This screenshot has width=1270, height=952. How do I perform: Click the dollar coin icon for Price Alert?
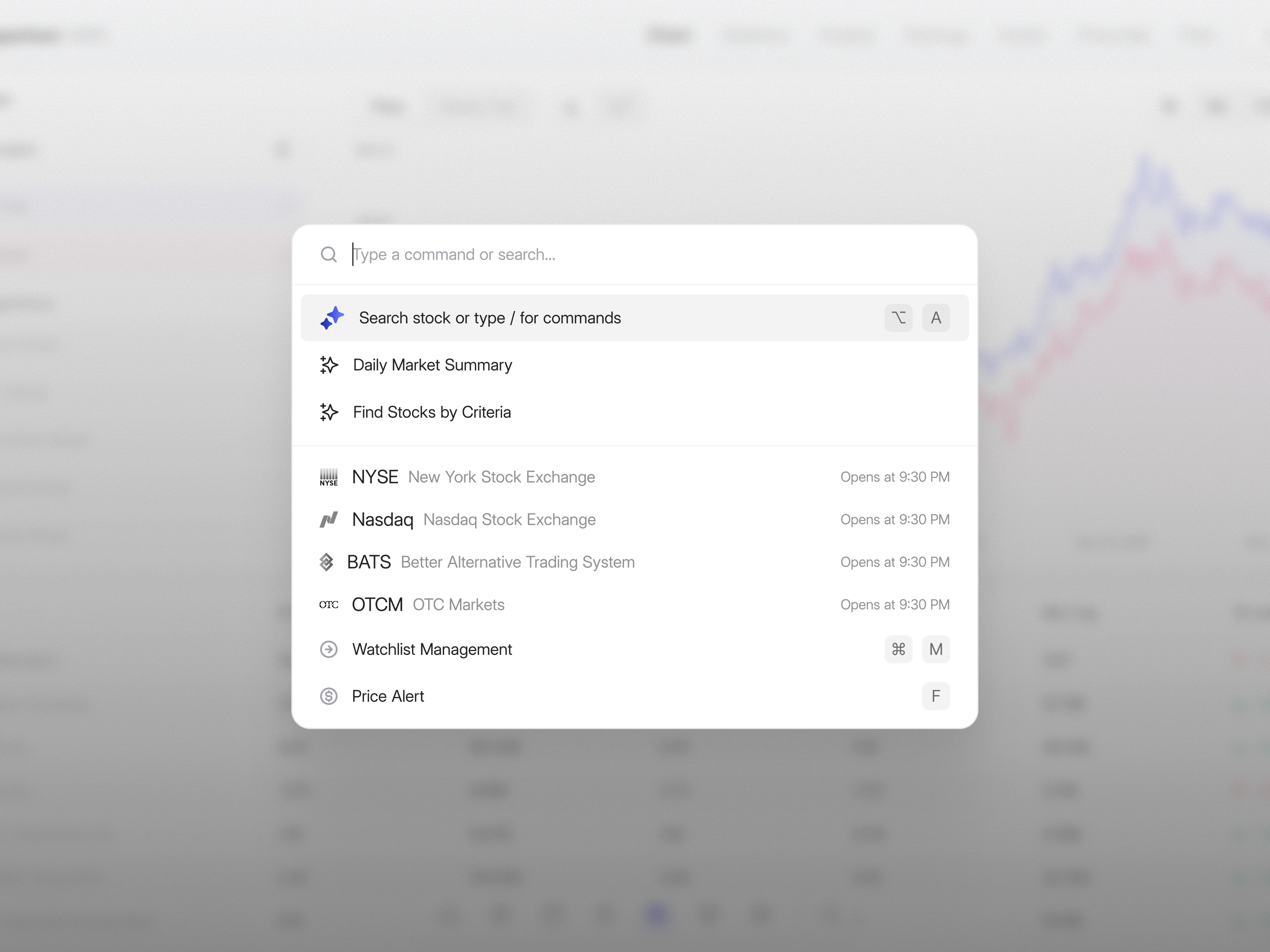pyautogui.click(x=328, y=696)
